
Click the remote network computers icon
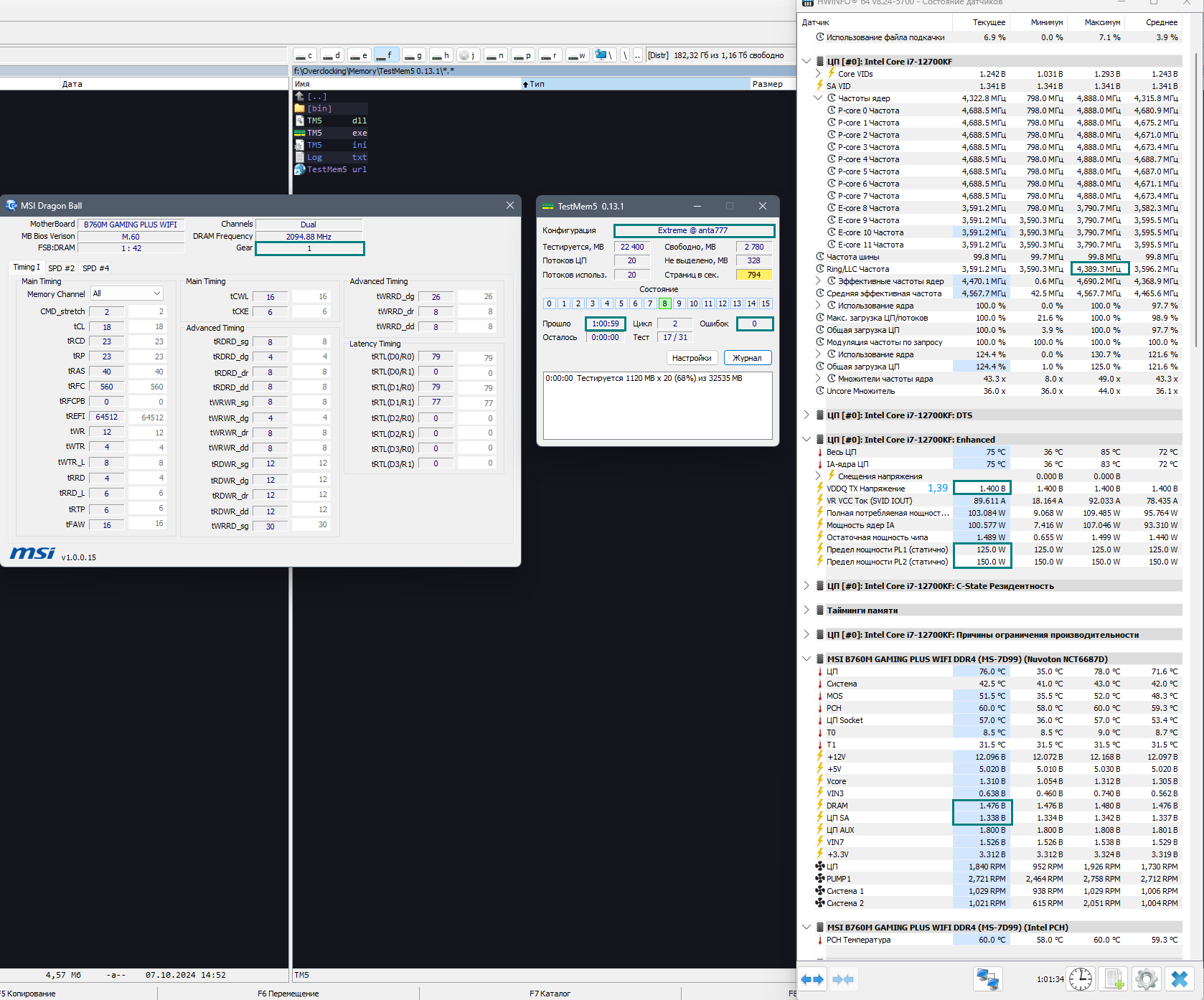coord(987,979)
